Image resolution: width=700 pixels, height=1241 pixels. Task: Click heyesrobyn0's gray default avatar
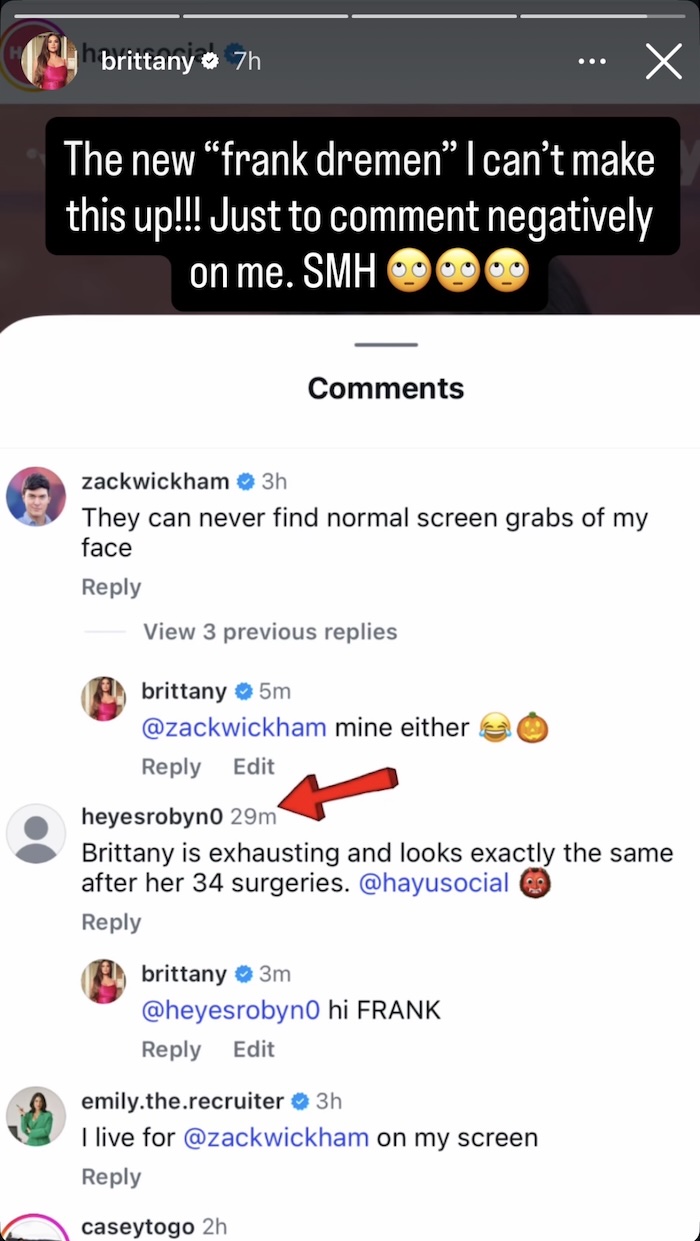pos(36,829)
